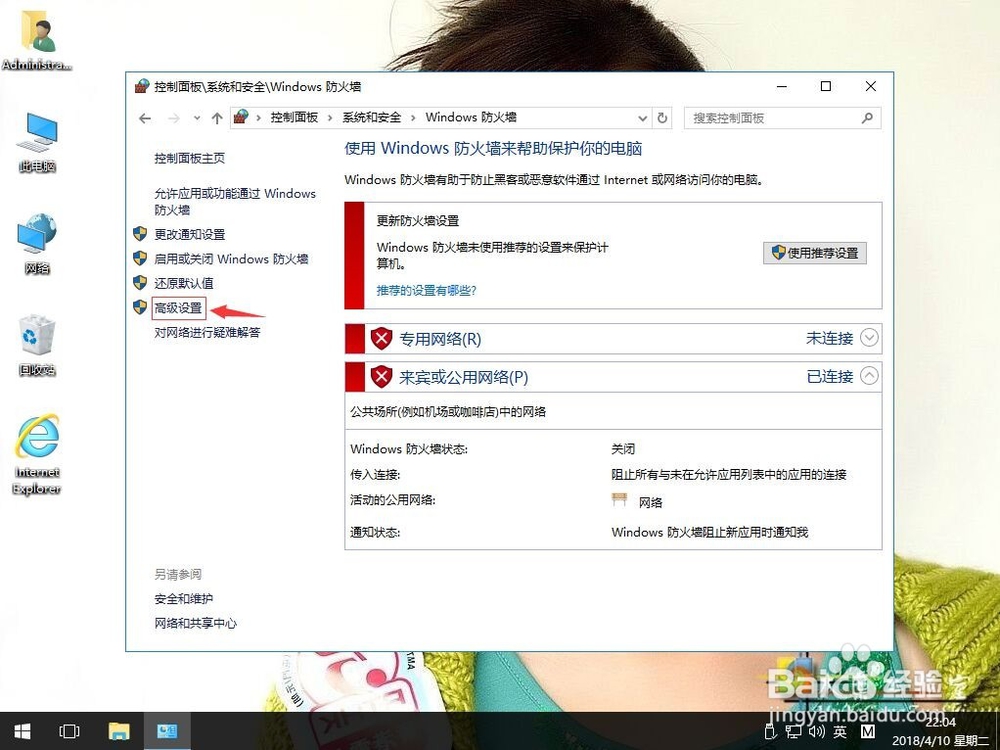This screenshot has height=750, width=1000.
Task: Click the network tray icon
Action: [793, 732]
